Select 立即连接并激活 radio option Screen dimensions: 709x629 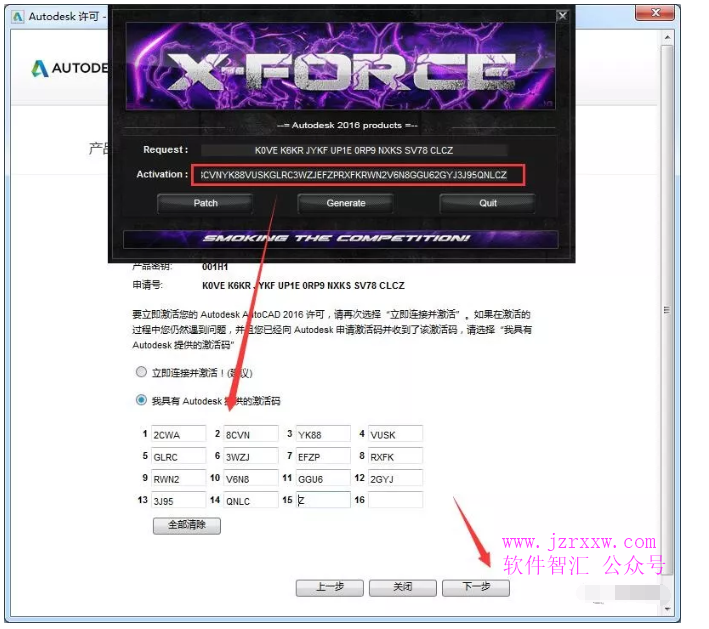pos(141,372)
